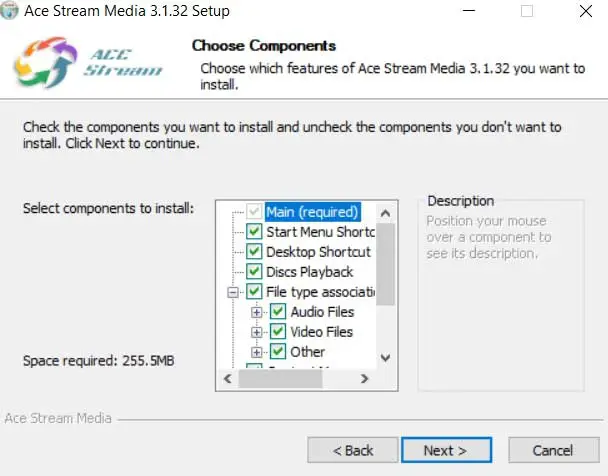Image resolution: width=608 pixels, height=476 pixels.
Task: Uncheck the Start Menu Shortcut component
Action: tap(254, 232)
